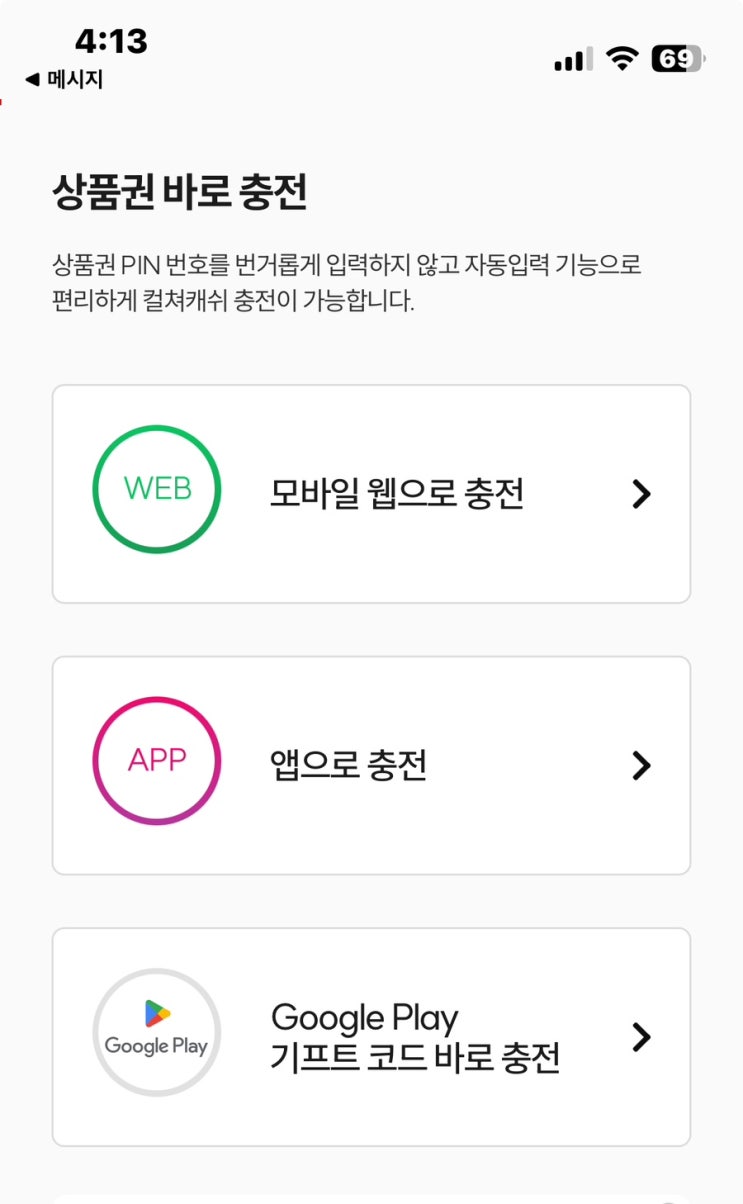Tap the green WEB circle icon
Image resolution: width=743 pixels, height=1204 pixels.
(157, 489)
